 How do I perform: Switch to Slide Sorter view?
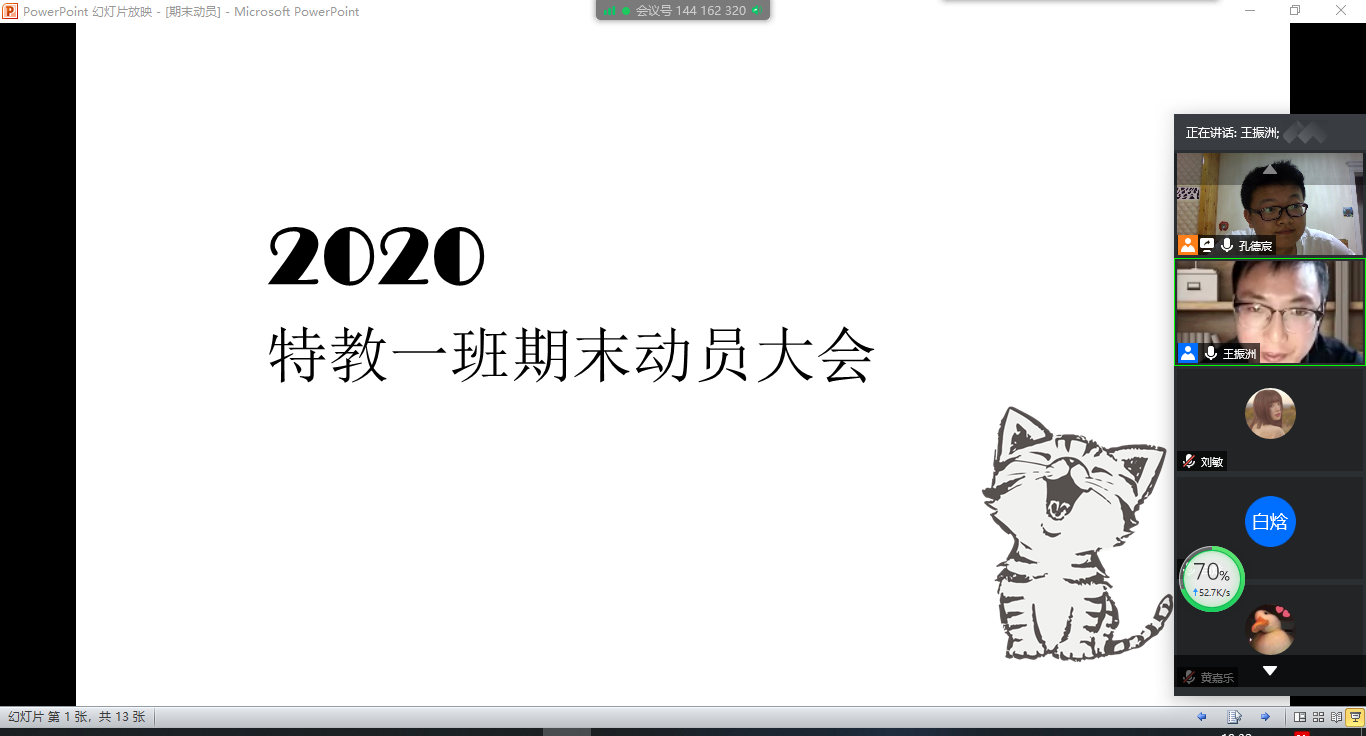pyautogui.click(x=1318, y=717)
